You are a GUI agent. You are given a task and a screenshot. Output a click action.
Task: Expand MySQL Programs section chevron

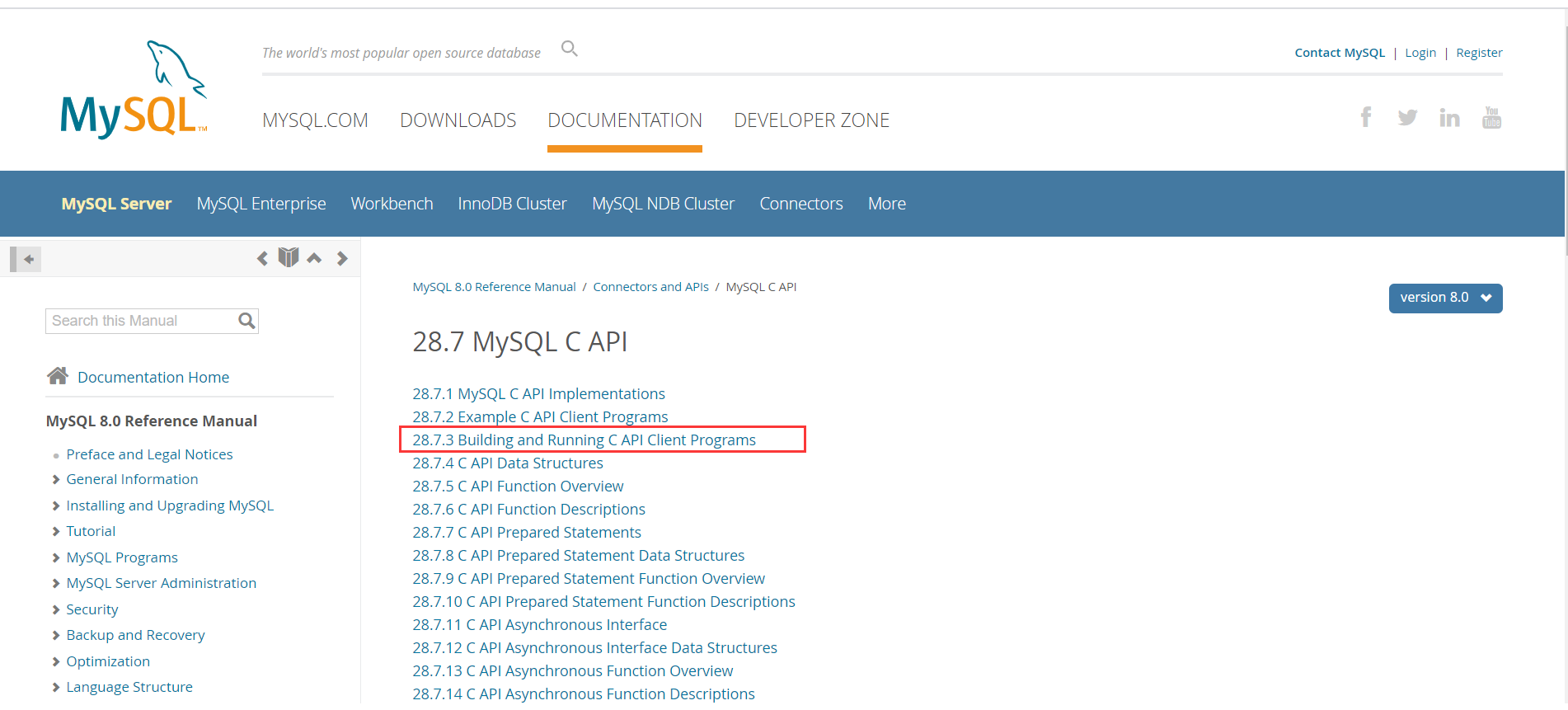click(x=56, y=558)
